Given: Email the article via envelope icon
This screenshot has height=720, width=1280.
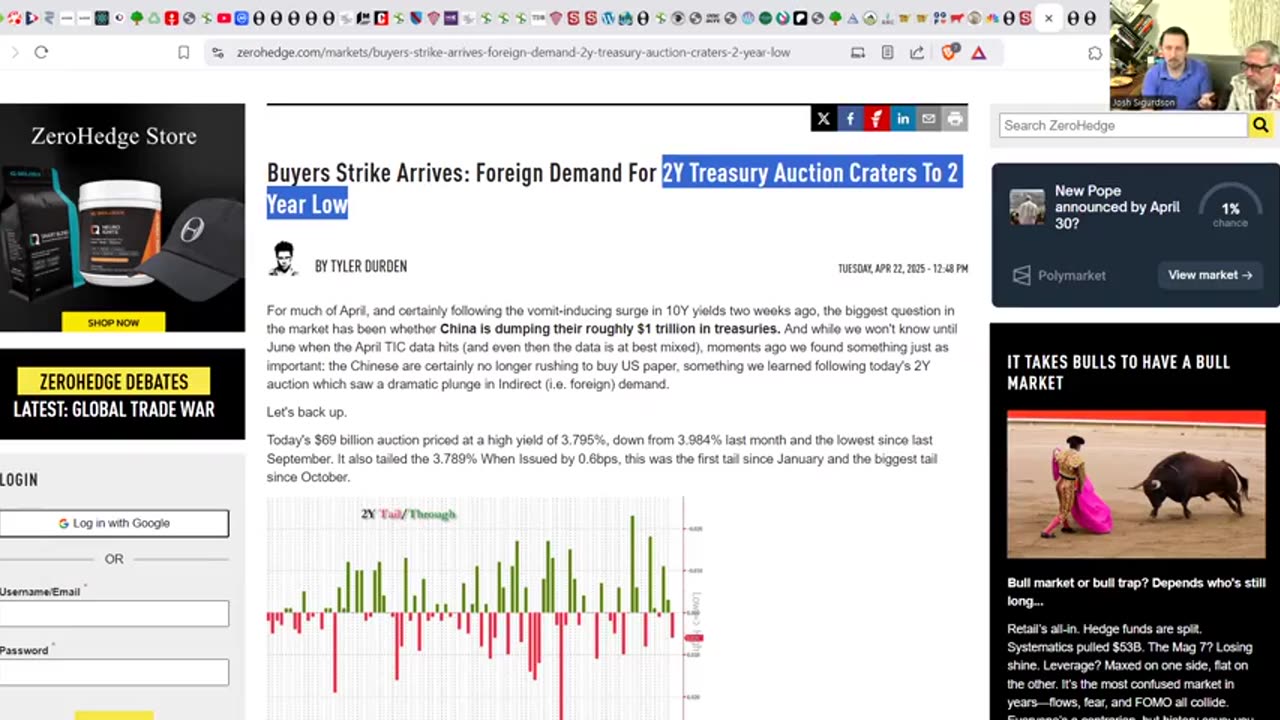Looking at the screenshot, I should tap(929, 119).
